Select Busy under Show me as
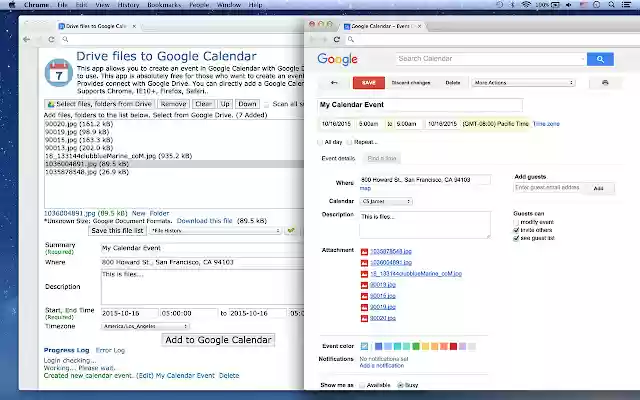 (x=400, y=385)
